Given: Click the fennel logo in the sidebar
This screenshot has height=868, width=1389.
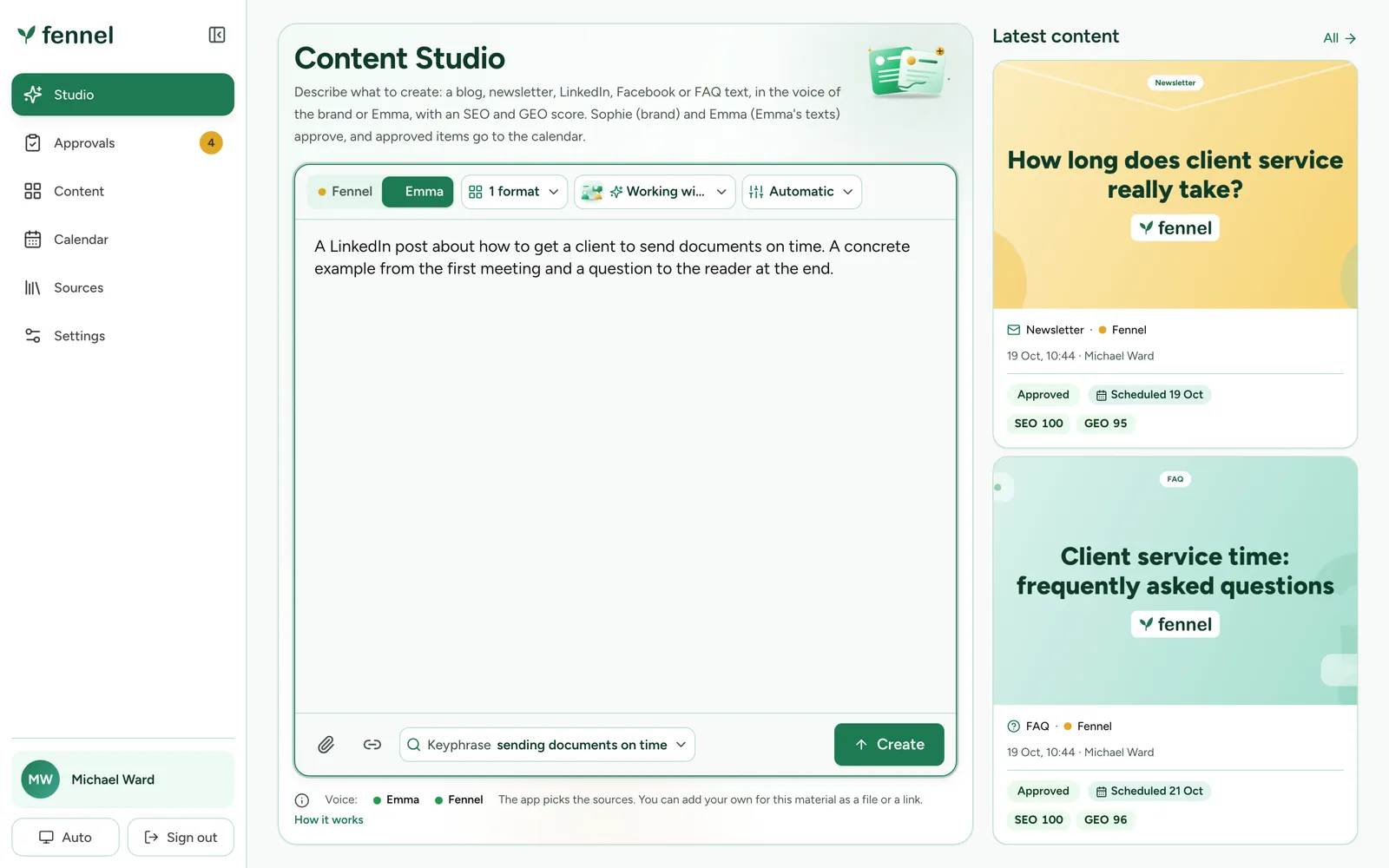Looking at the screenshot, I should [66, 35].
